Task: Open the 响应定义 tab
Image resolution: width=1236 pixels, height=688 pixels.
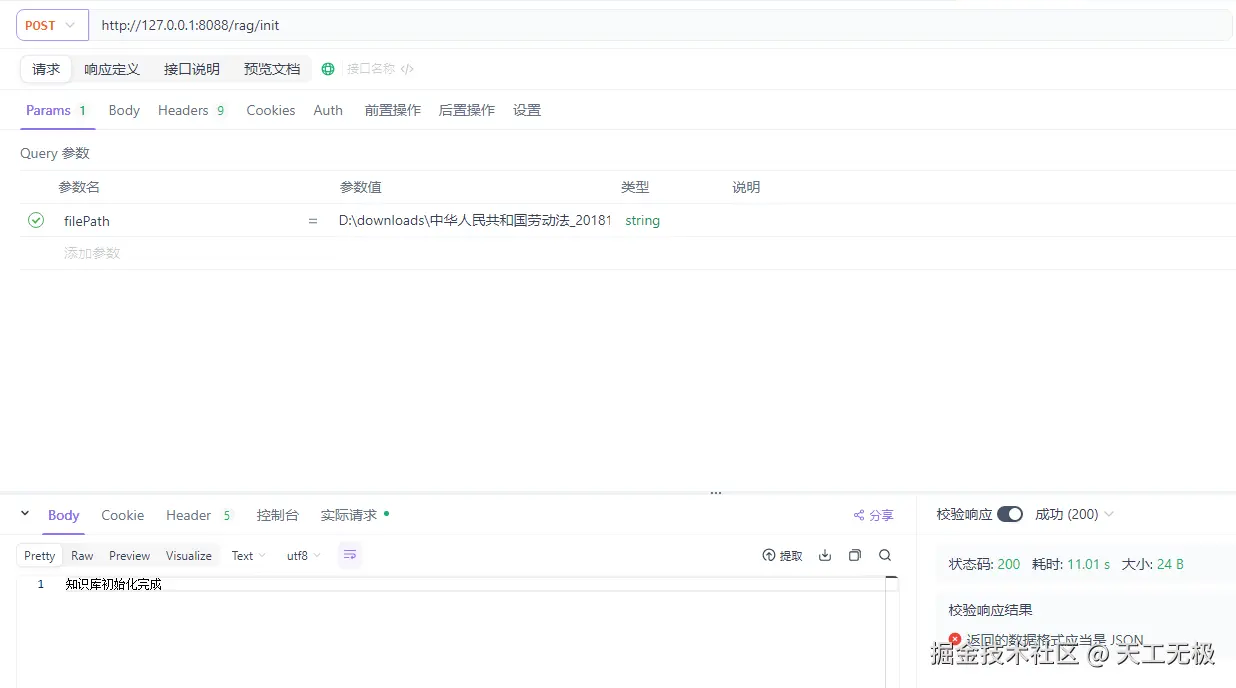Action: tap(112, 69)
